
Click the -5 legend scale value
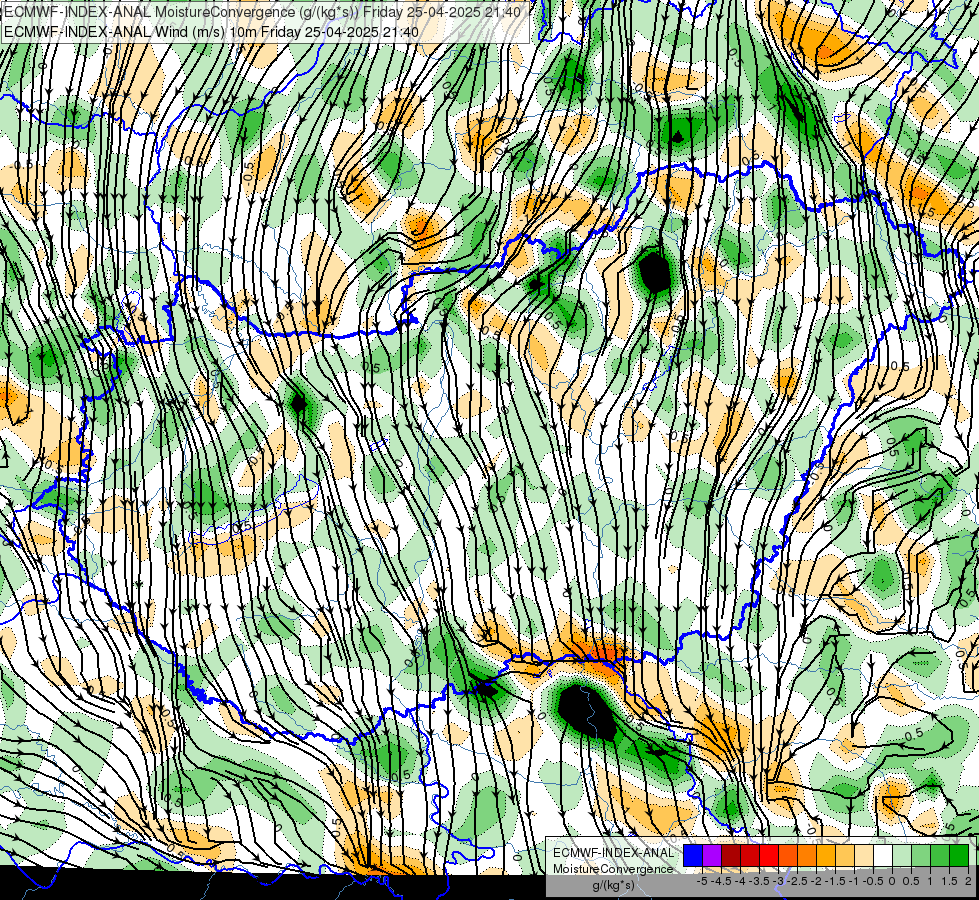[702, 881]
